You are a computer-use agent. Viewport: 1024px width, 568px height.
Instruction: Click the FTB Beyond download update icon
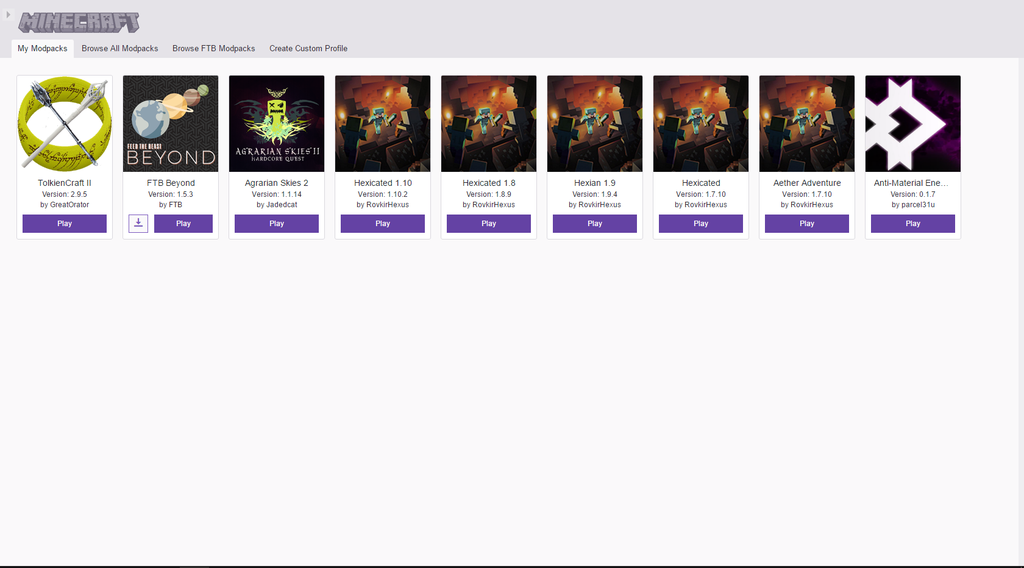[138, 223]
